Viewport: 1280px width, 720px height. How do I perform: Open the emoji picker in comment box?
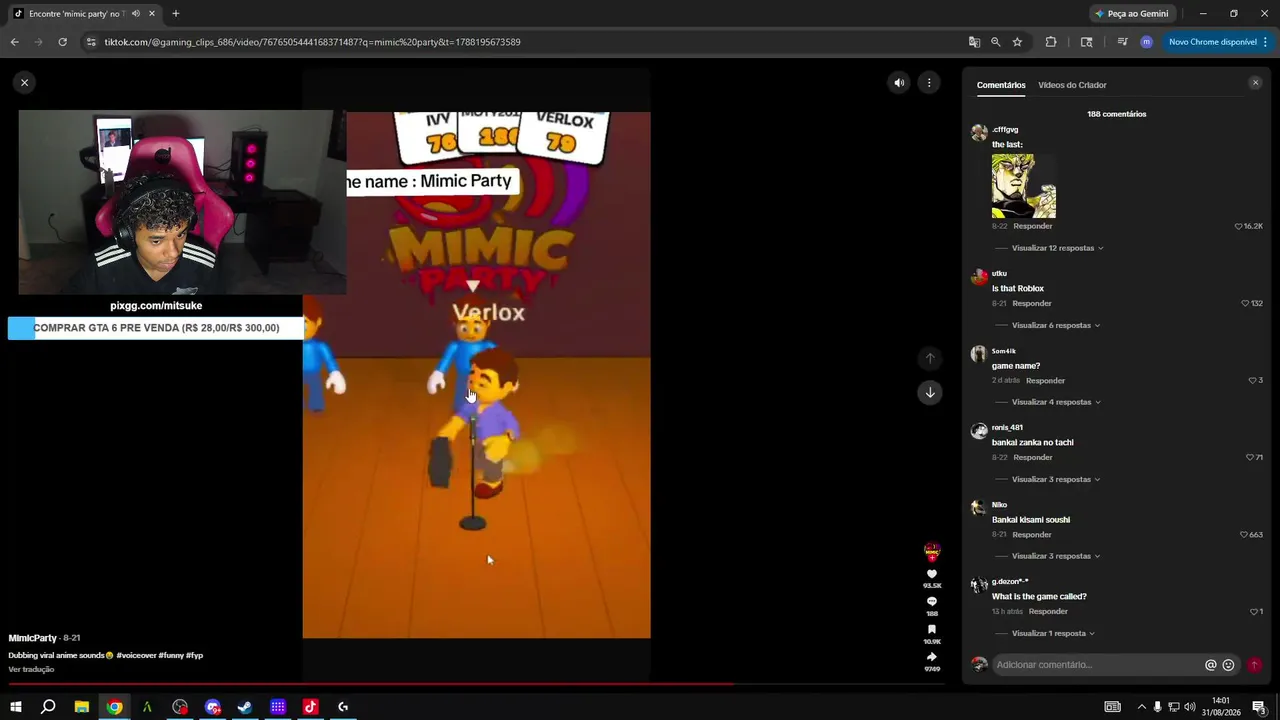[1229, 665]
